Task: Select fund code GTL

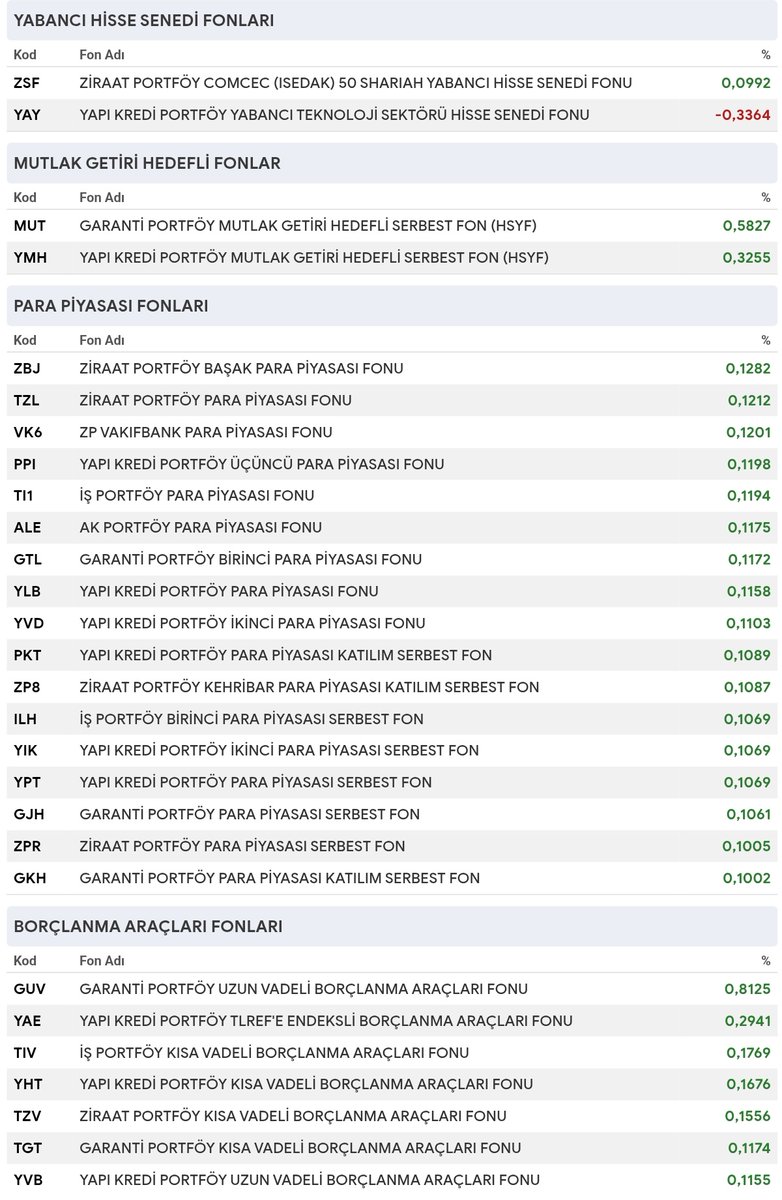Action: pyautogui.click(x=28, y=560)
